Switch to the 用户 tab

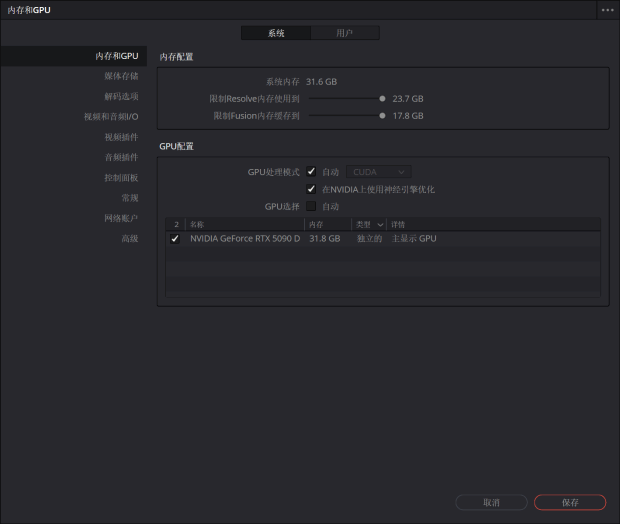pyautogui.click(x=345, y=33)
